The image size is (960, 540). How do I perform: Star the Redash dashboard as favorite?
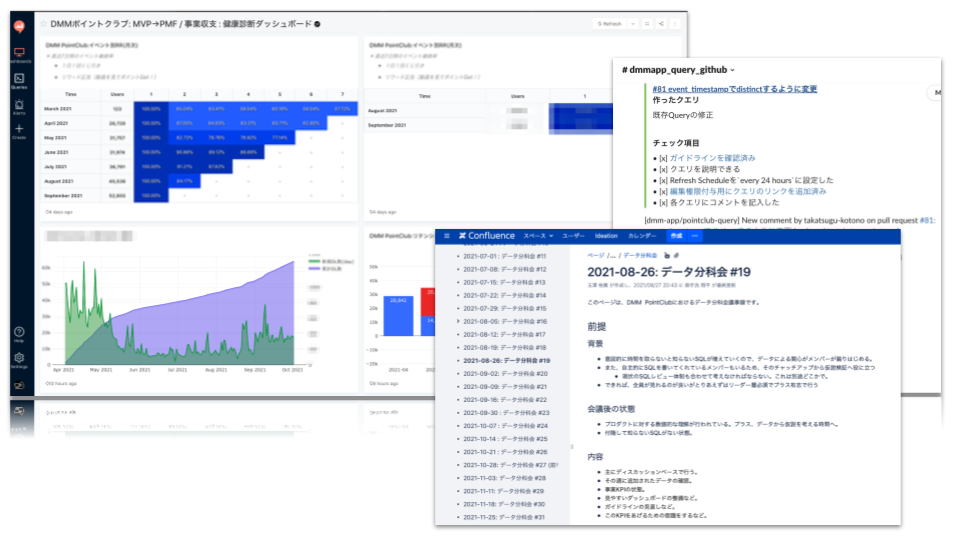coord(43,24)
